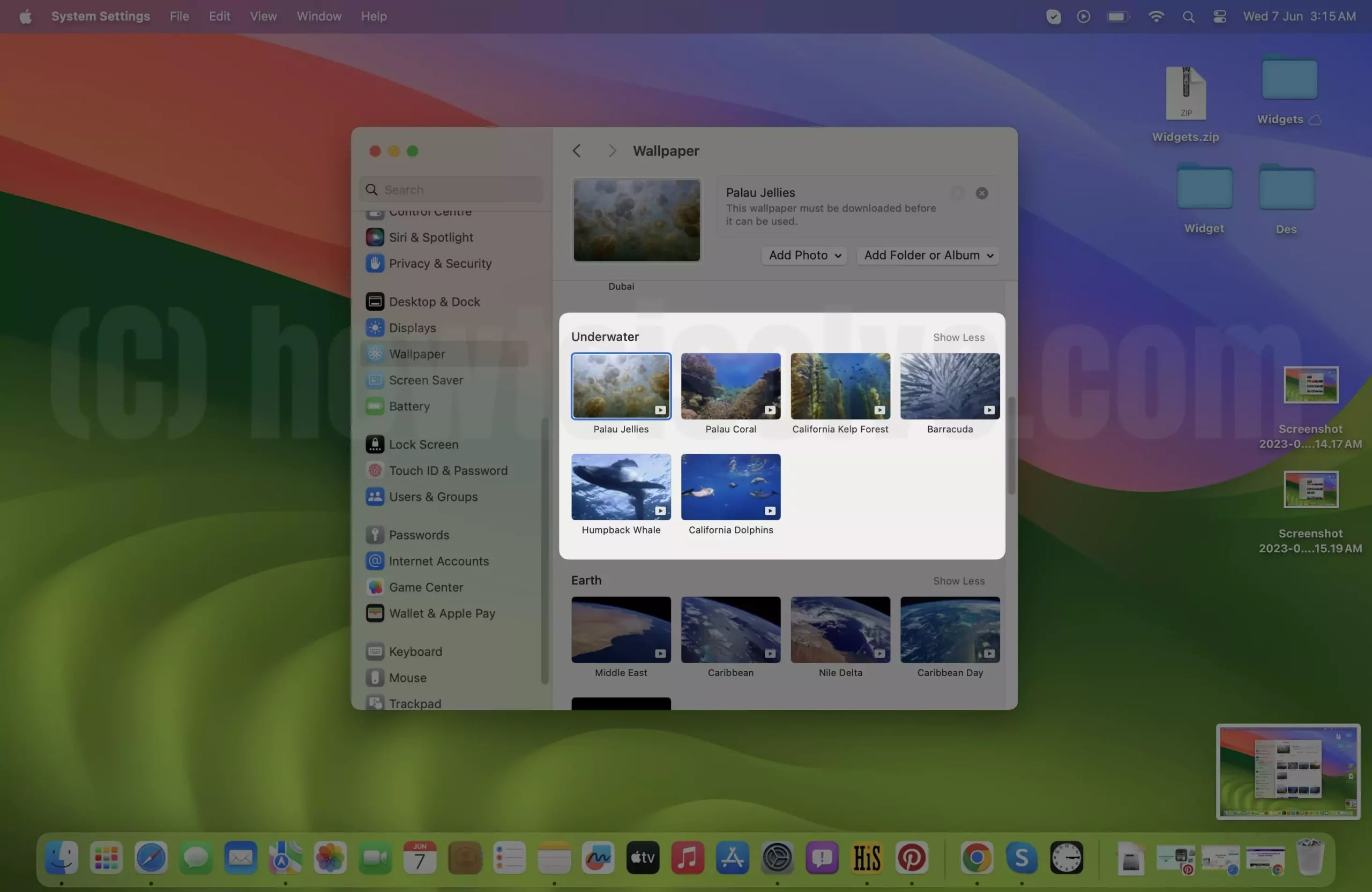Viewport: 1372px width, 892px height.
Task: Collapse Earth section with Show Less
Action: [x=958, y=581]
